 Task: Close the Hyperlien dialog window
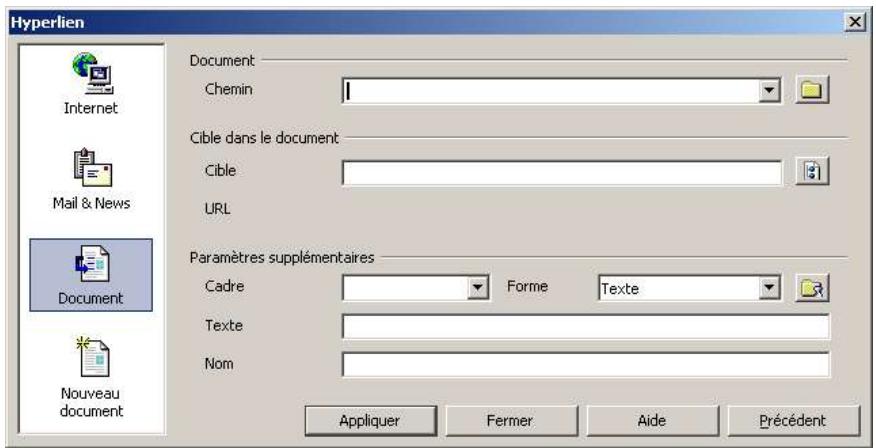coord(855,22)
